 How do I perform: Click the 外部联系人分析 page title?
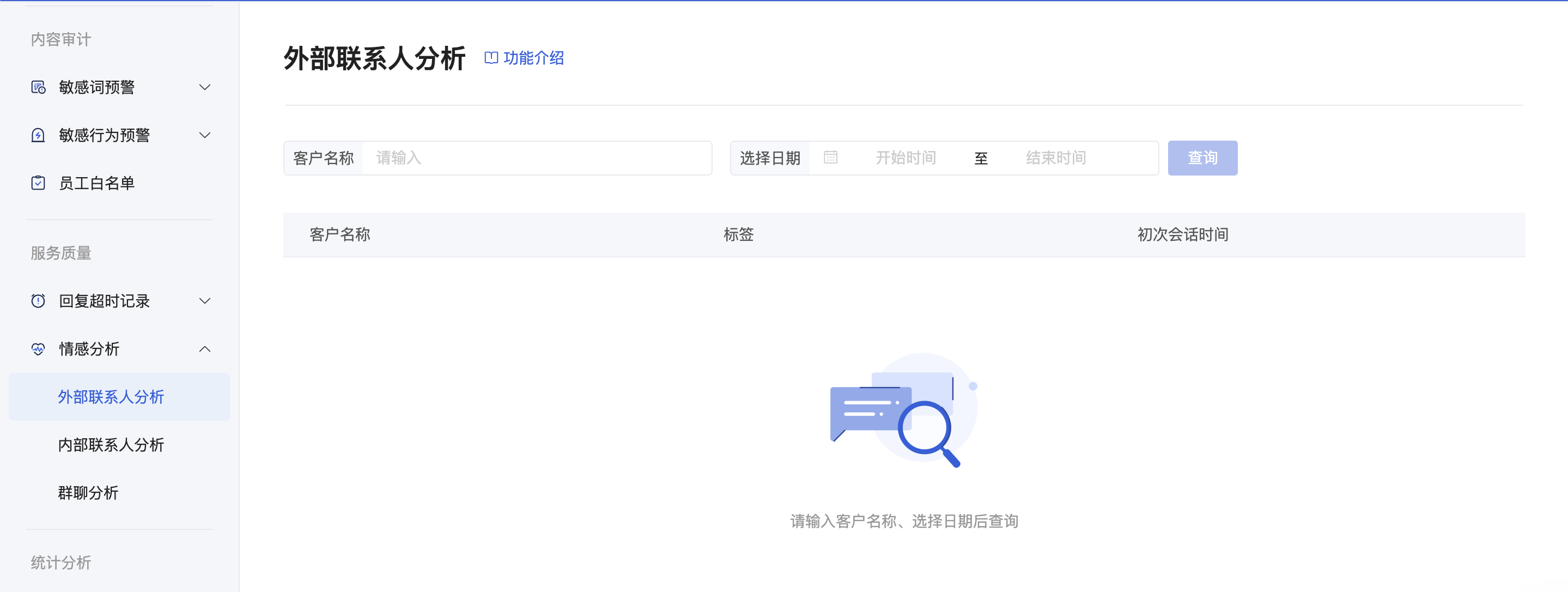pyautogui.click(x=374, y=58)
